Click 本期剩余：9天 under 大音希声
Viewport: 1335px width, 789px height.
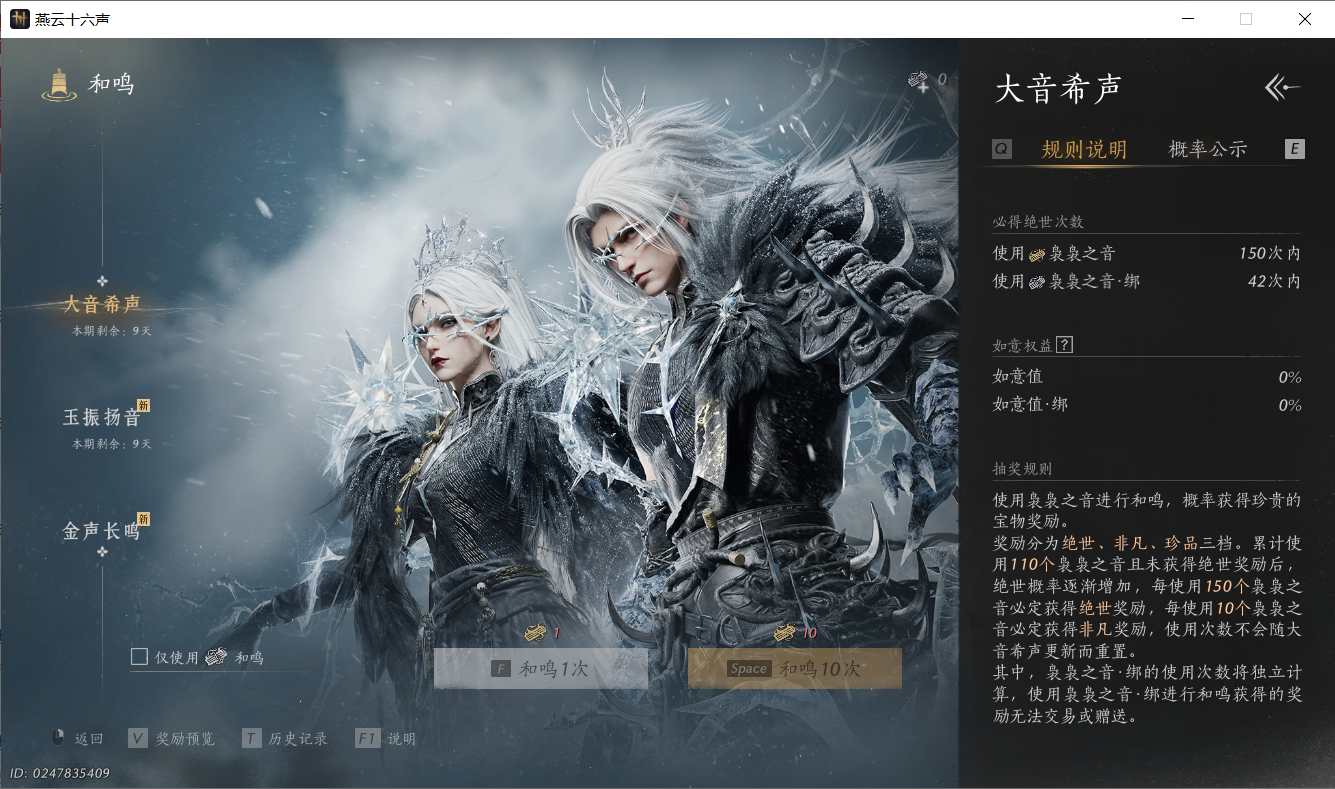tap(112, 330)
